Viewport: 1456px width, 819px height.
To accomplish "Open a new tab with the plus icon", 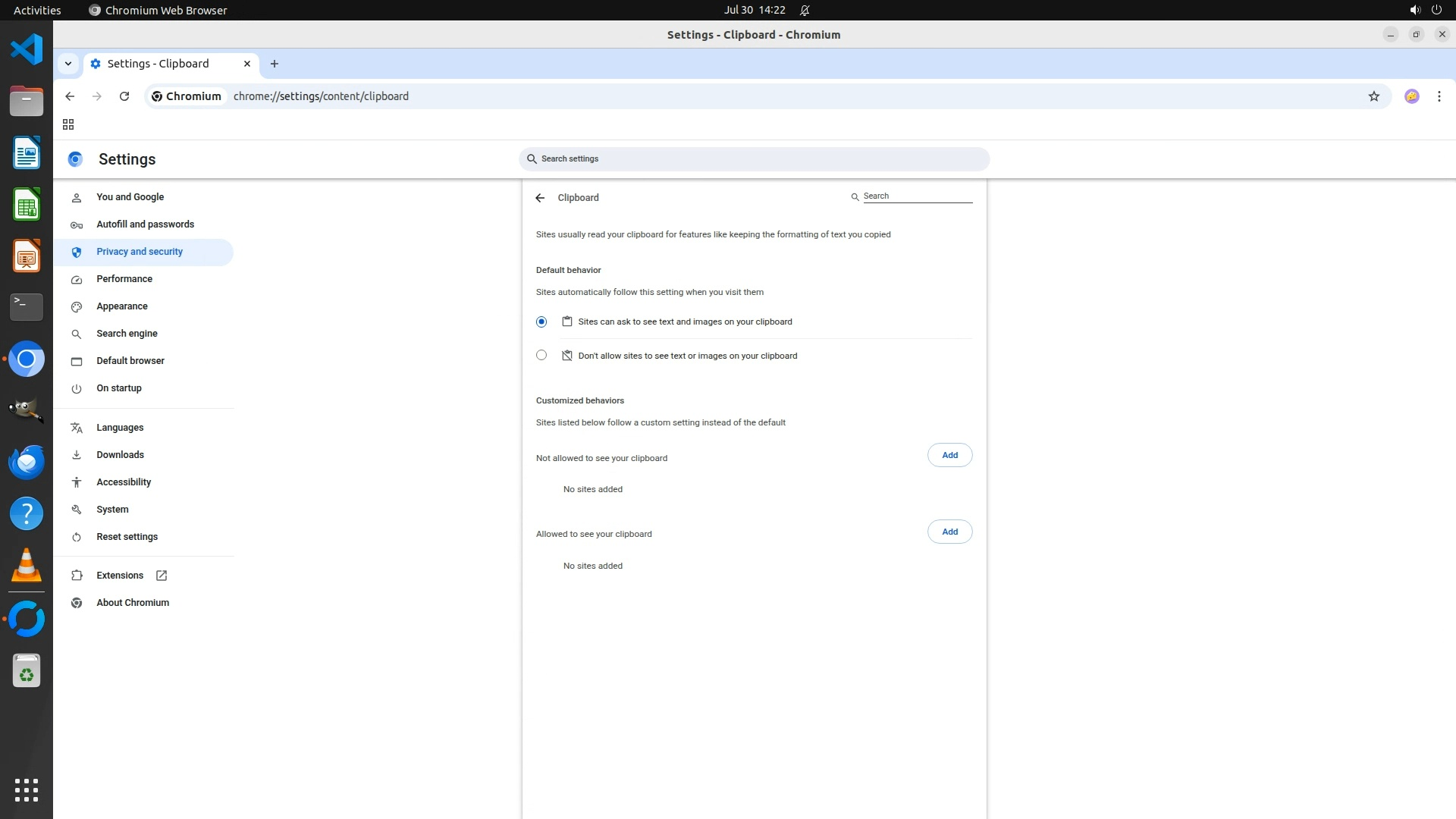I will 275,64.
